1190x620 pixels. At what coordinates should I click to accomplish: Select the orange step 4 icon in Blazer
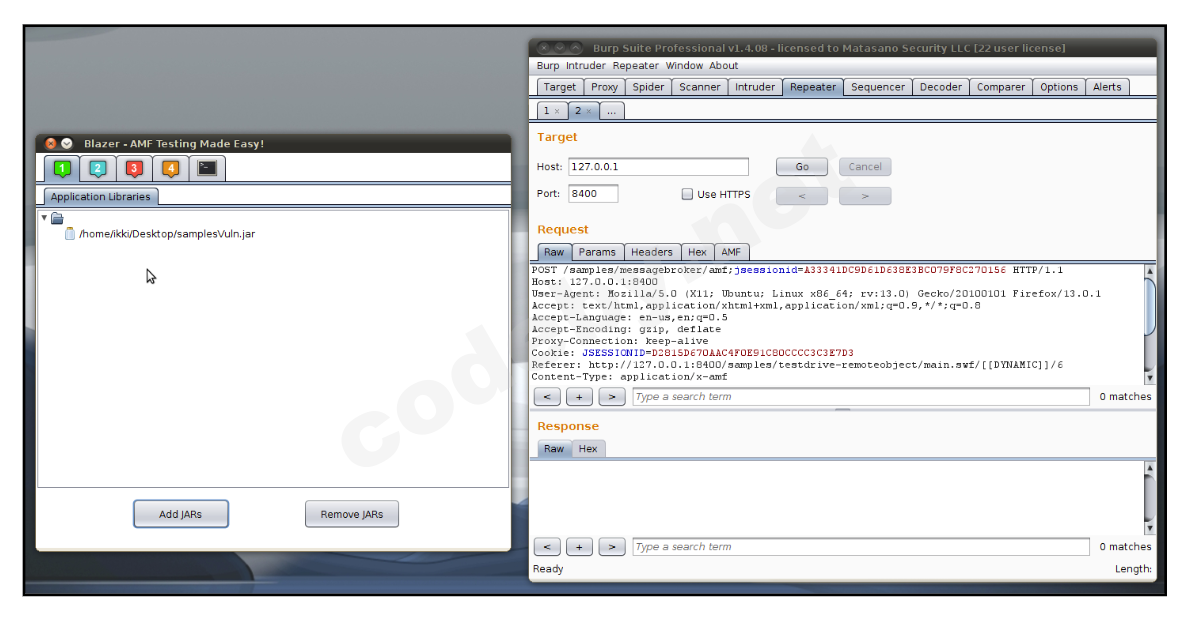(x=170, y=168)
